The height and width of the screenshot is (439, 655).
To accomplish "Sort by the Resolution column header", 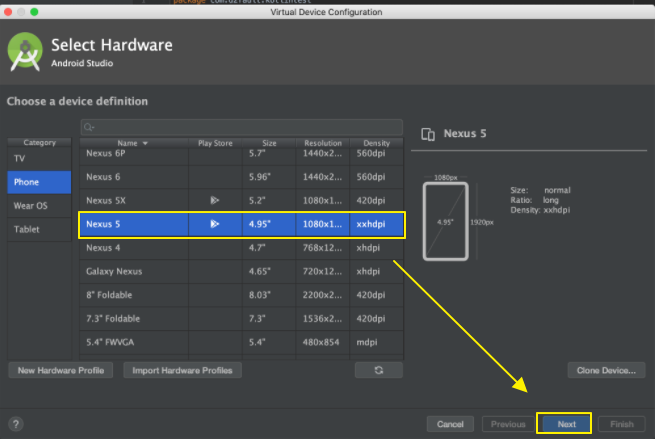I will 322,143.
